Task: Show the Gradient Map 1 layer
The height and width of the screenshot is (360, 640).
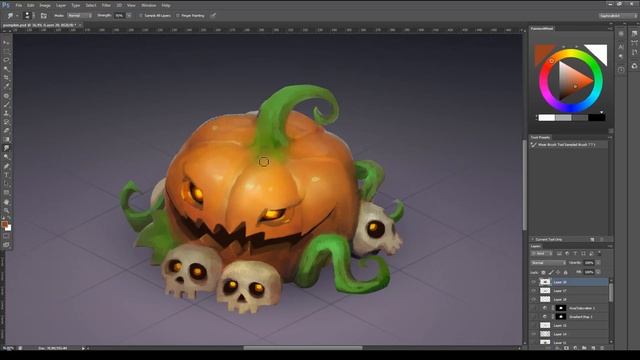Action: (533, 317)
